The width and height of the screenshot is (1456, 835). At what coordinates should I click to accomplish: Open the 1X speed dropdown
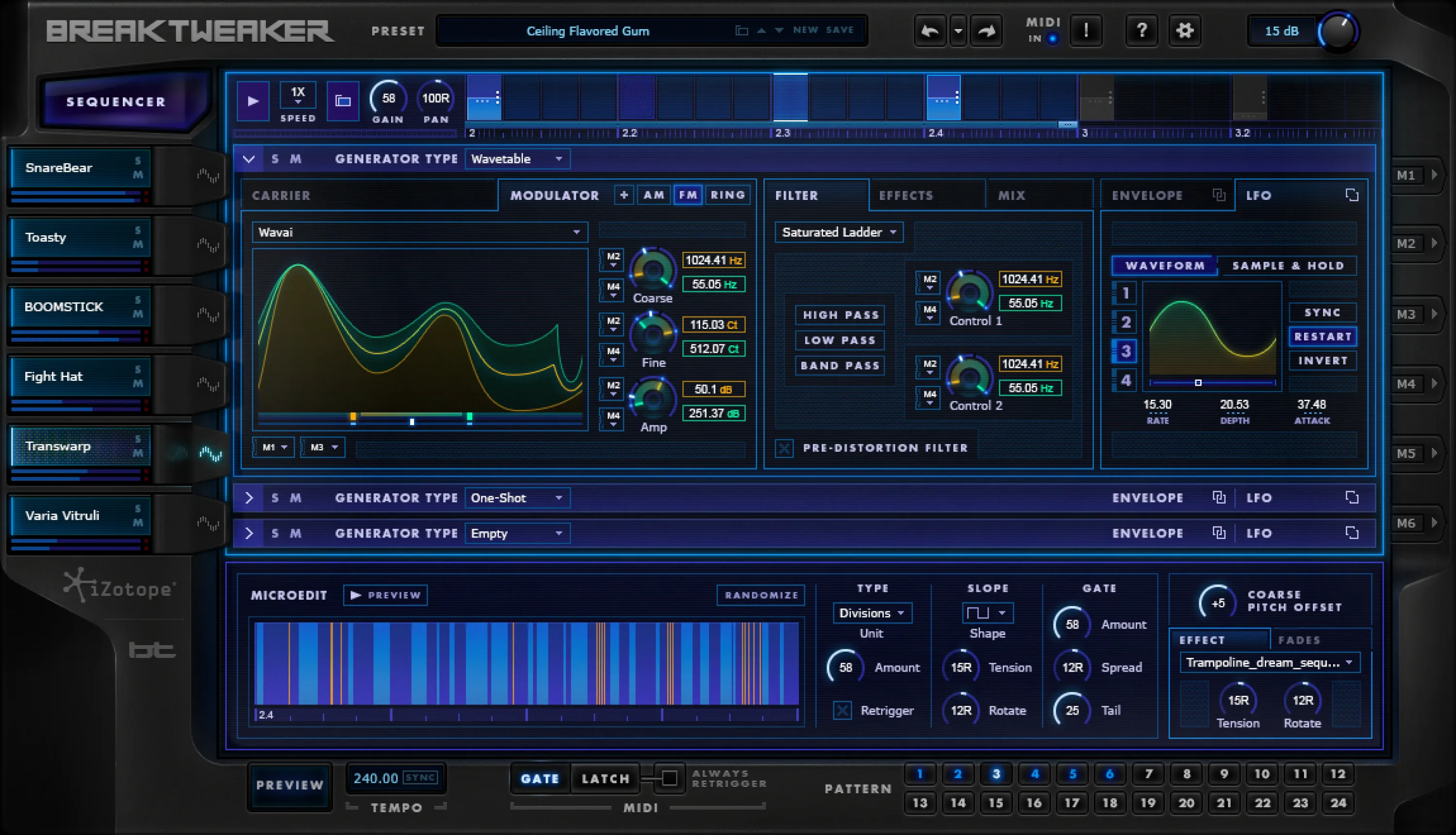[298, 95]
